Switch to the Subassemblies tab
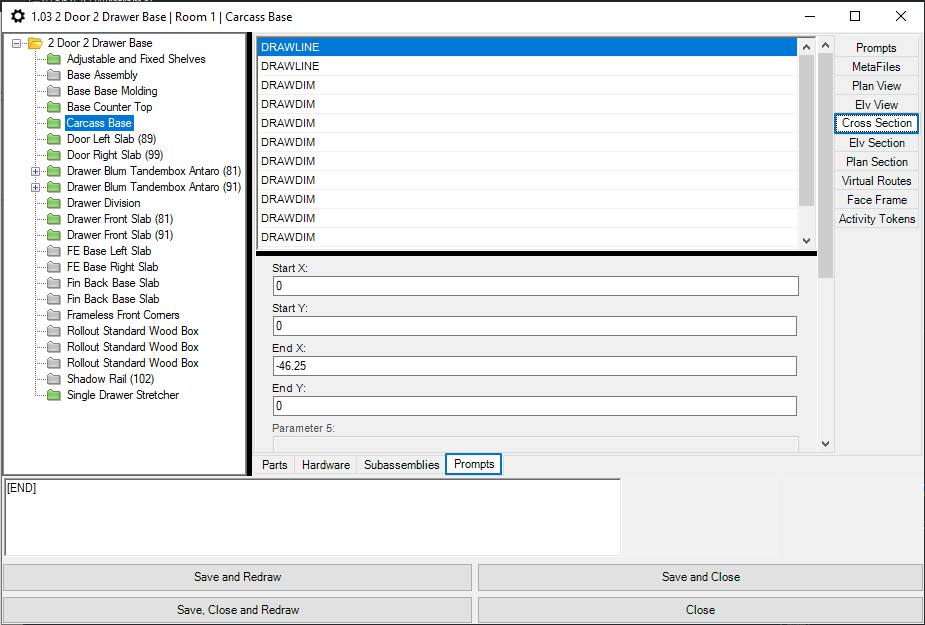This screenshot has width=925, height=625. click(x=401, y=464)
